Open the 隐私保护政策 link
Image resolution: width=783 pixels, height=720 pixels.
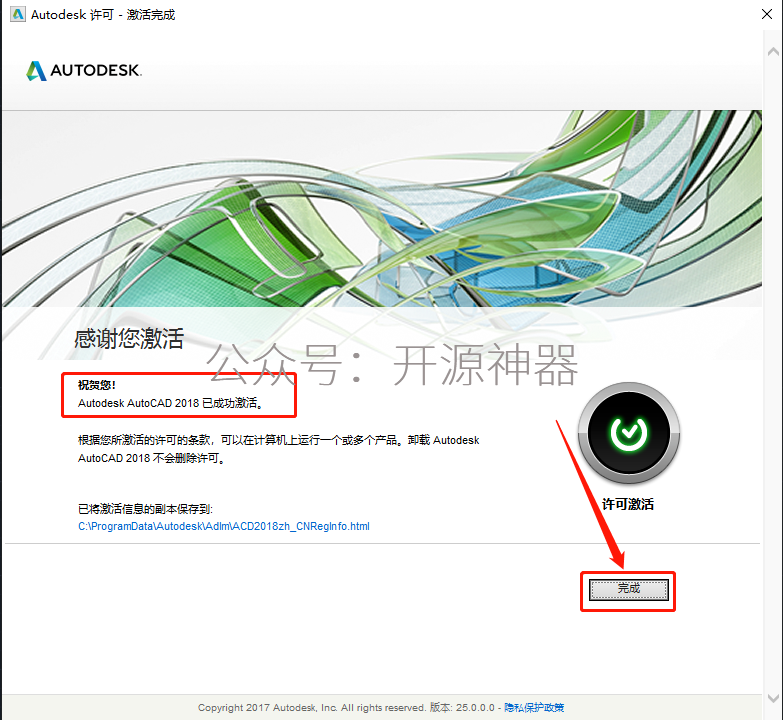pyautogui.click(x=534, y=708)
